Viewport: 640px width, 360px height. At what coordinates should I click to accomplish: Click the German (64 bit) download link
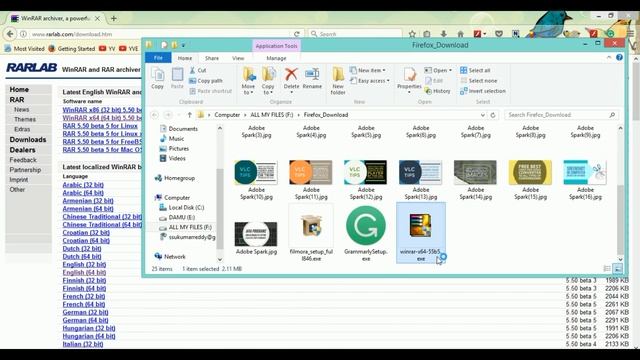(85, 320)
